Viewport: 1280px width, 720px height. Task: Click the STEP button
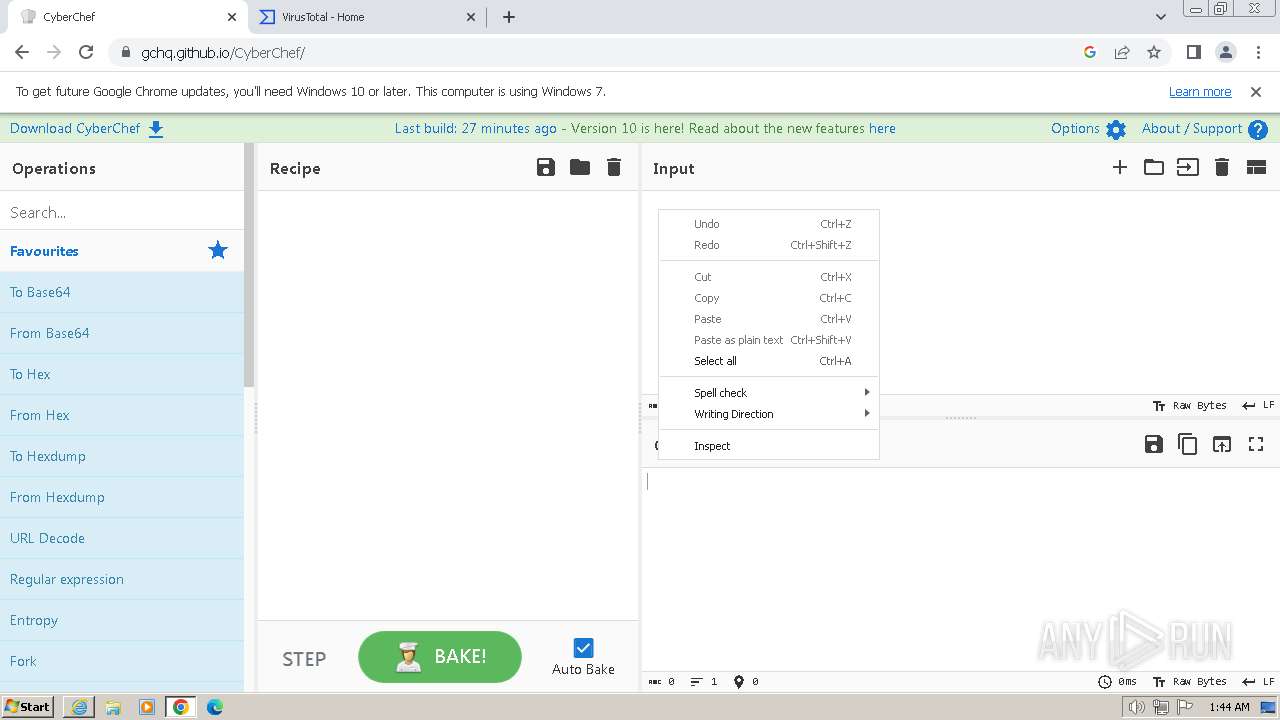click(304, 659)
